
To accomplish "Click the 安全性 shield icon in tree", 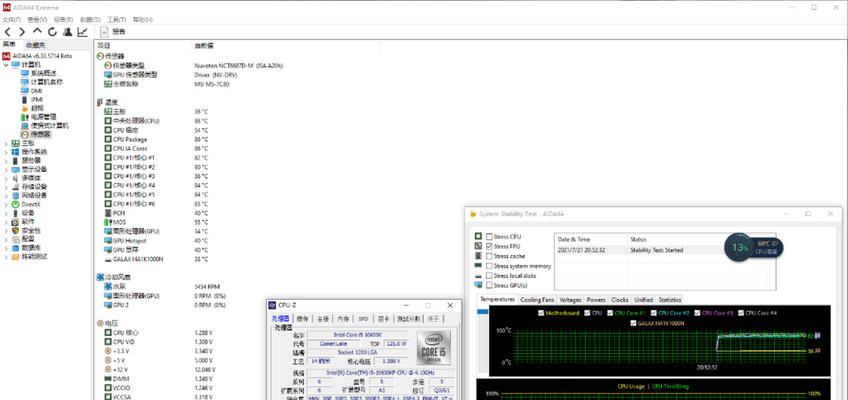I will click(x=15, y=230).
